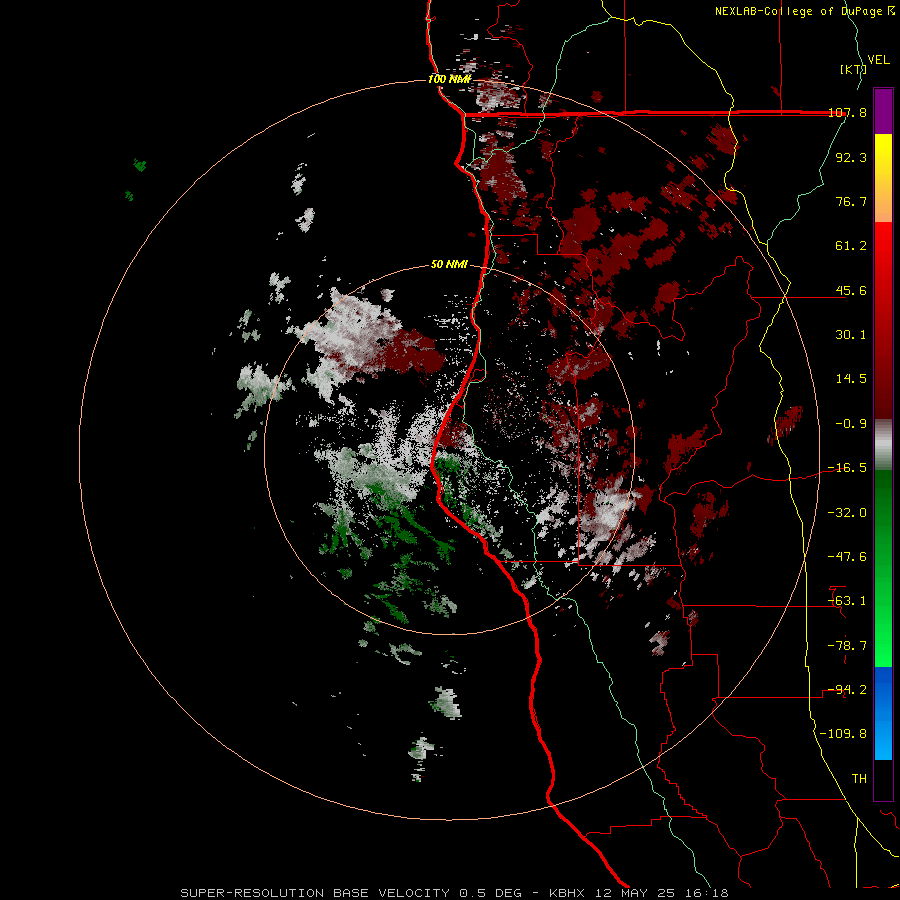Click the 50 NMI range ring label
The image size is (900, 900).
point(449,265)
